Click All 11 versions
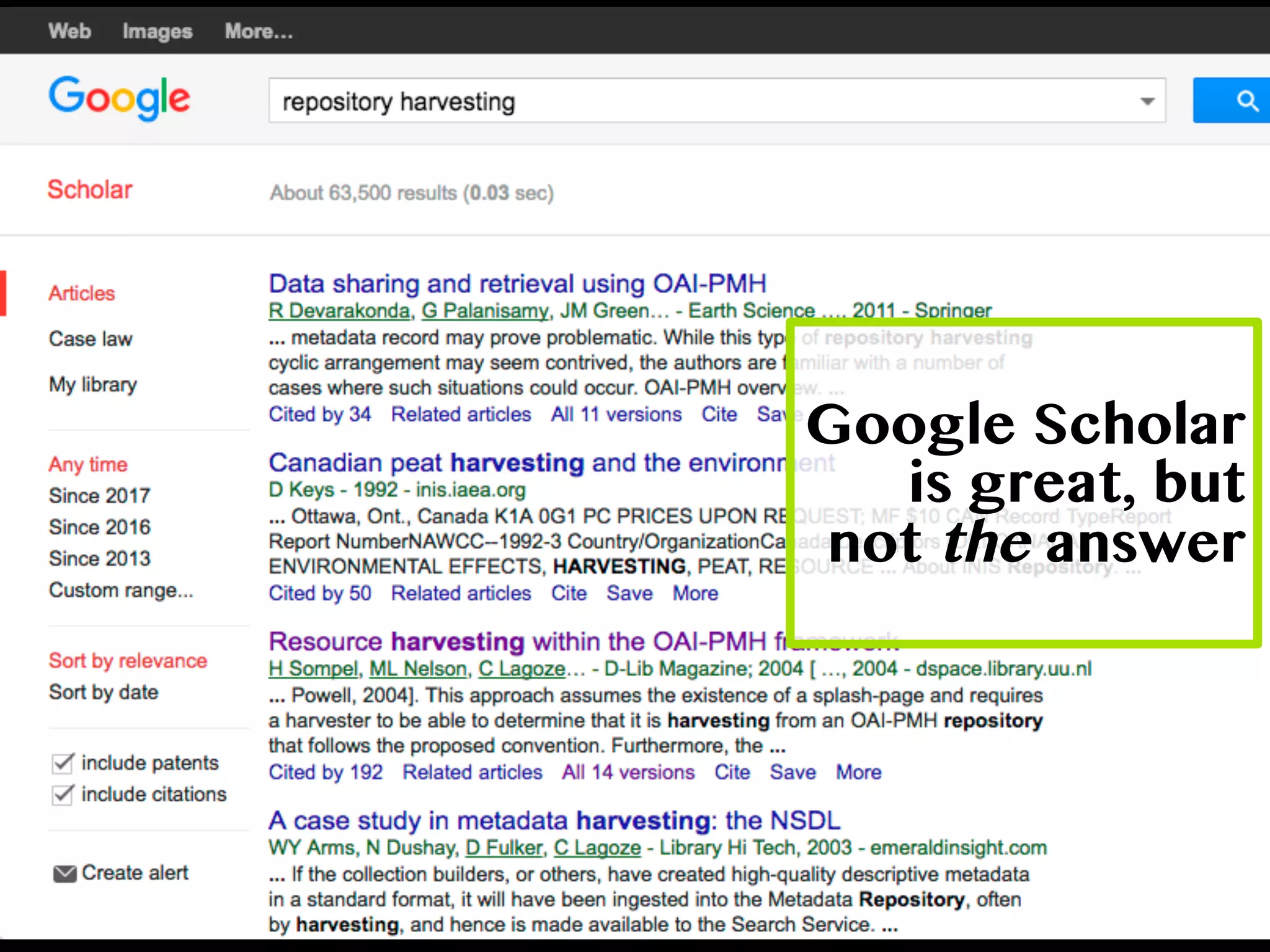 click(616, 414)
